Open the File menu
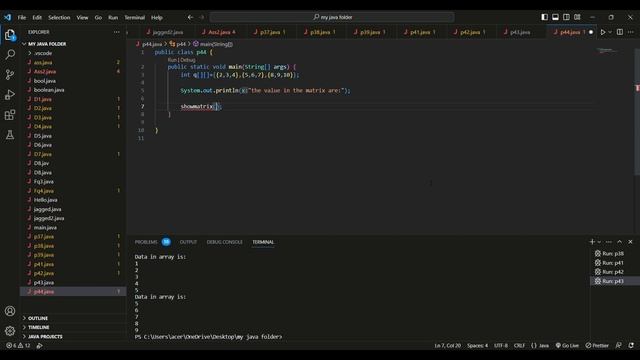The width and height of the screenshot is (640, 360). [22, 18]
